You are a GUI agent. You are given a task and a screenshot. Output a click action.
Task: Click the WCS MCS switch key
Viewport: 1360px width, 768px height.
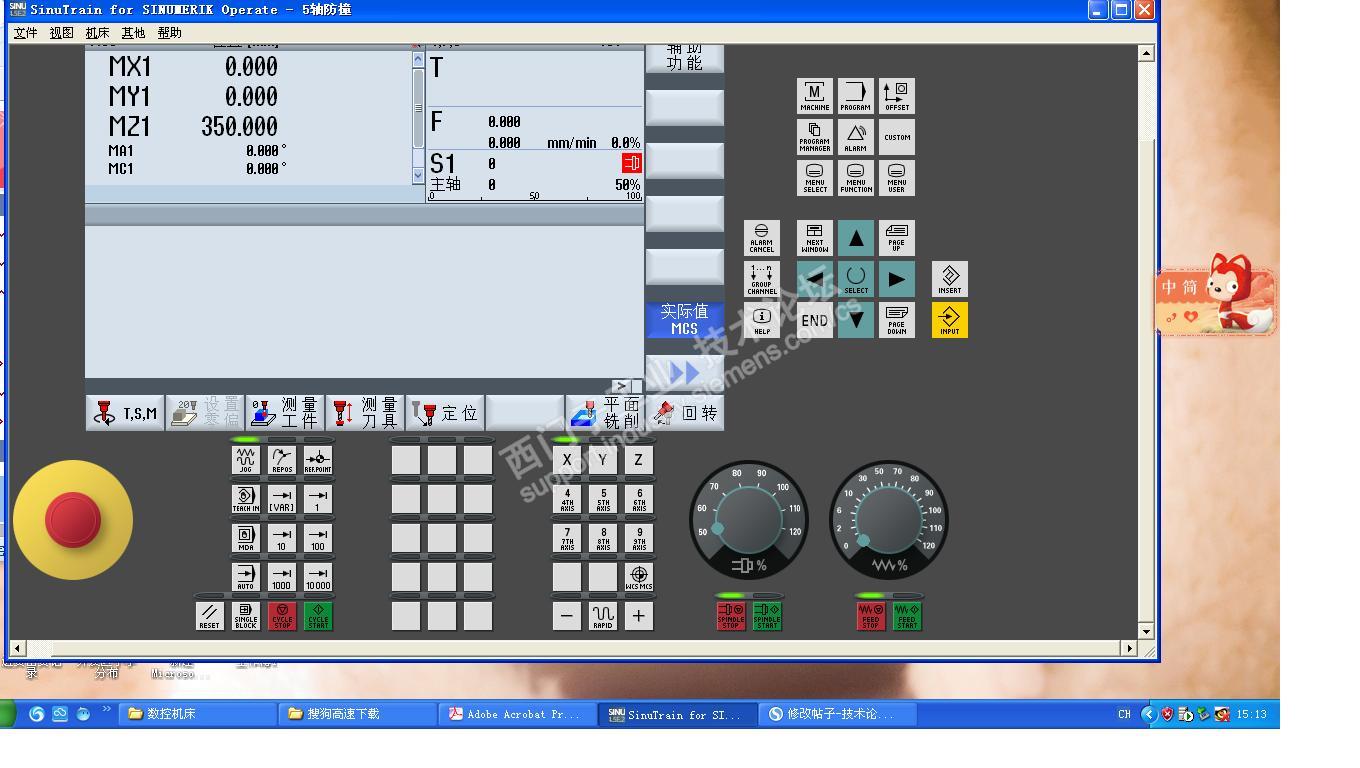[x=639, y=577]
